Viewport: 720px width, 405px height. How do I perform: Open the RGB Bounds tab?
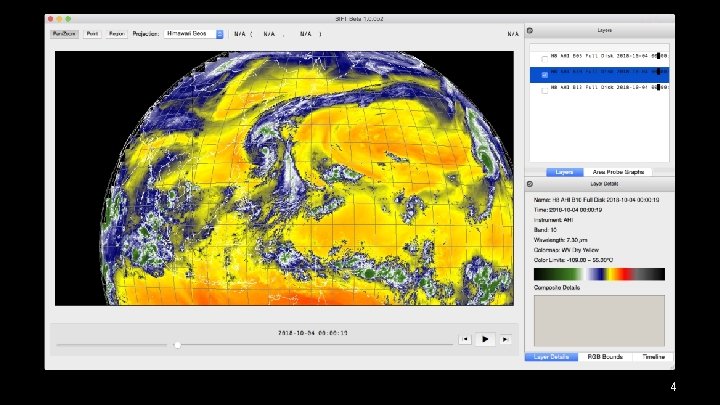pos(606,357)
